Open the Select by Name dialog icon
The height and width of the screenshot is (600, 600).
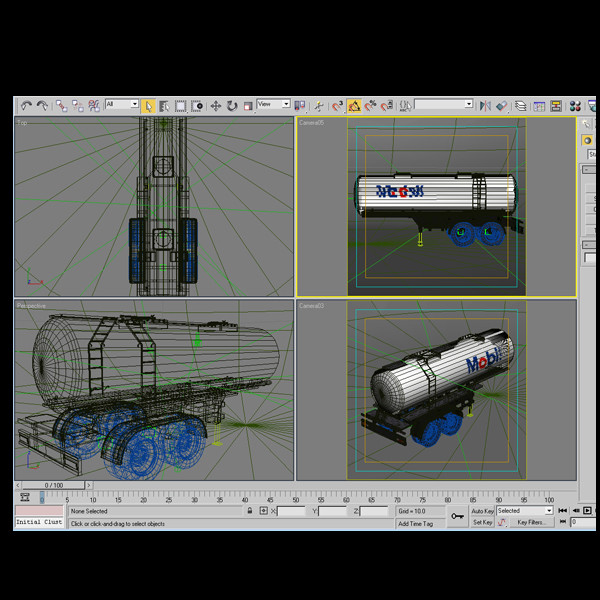(164, 106)
